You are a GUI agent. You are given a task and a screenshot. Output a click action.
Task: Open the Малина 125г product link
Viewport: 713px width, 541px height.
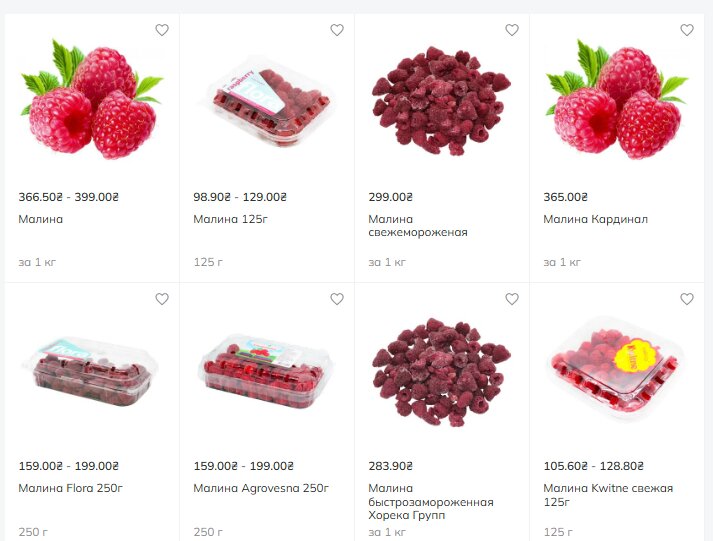click(231, 219)
